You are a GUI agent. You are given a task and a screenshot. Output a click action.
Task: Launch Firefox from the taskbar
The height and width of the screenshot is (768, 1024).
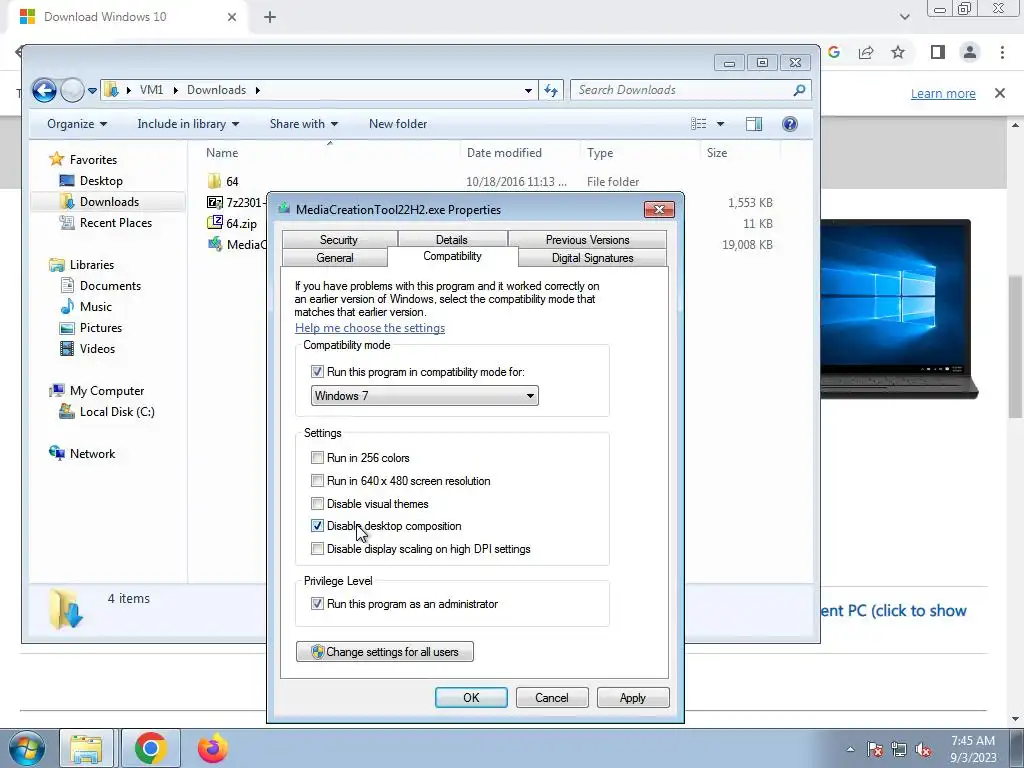click(213, 748)
